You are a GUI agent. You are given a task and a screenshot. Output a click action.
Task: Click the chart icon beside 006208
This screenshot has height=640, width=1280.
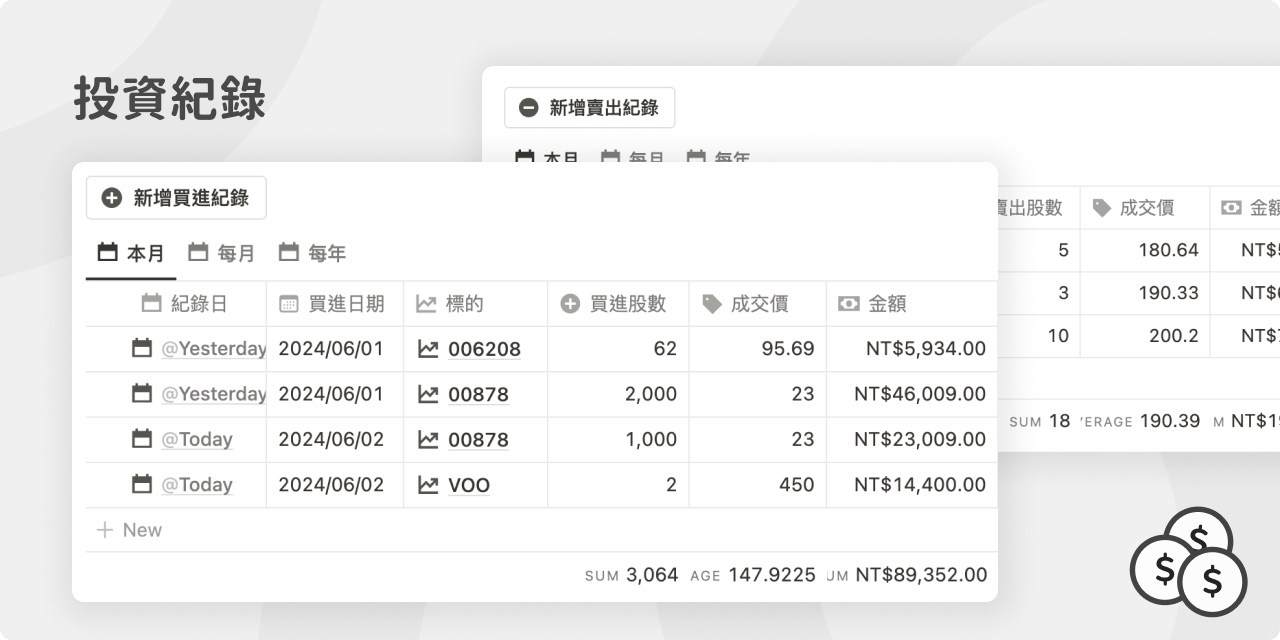point(428,349)
